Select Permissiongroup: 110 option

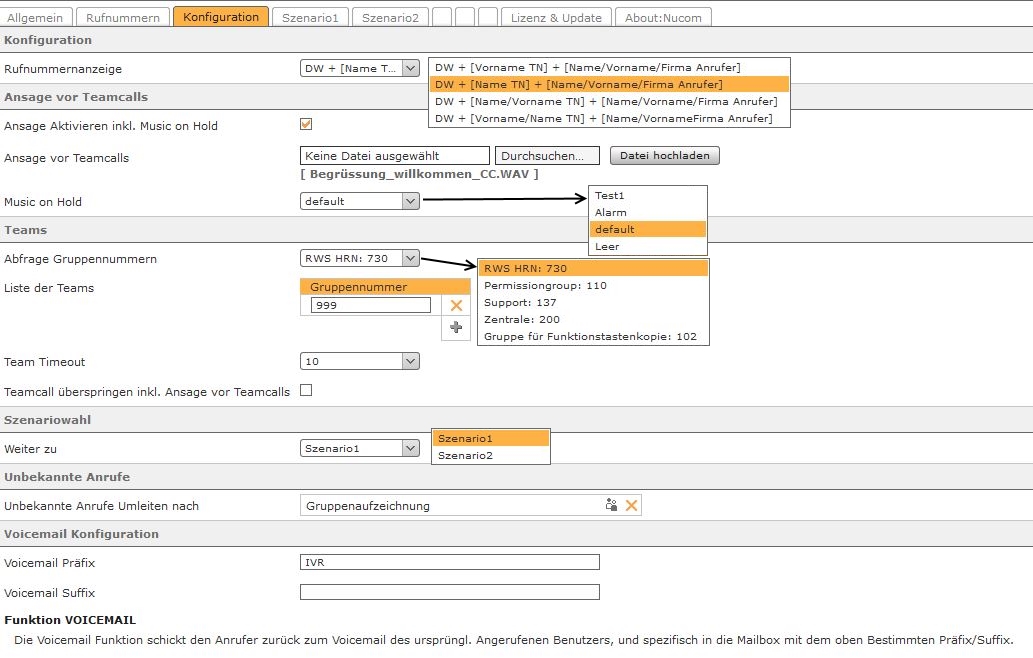(594, 285)
